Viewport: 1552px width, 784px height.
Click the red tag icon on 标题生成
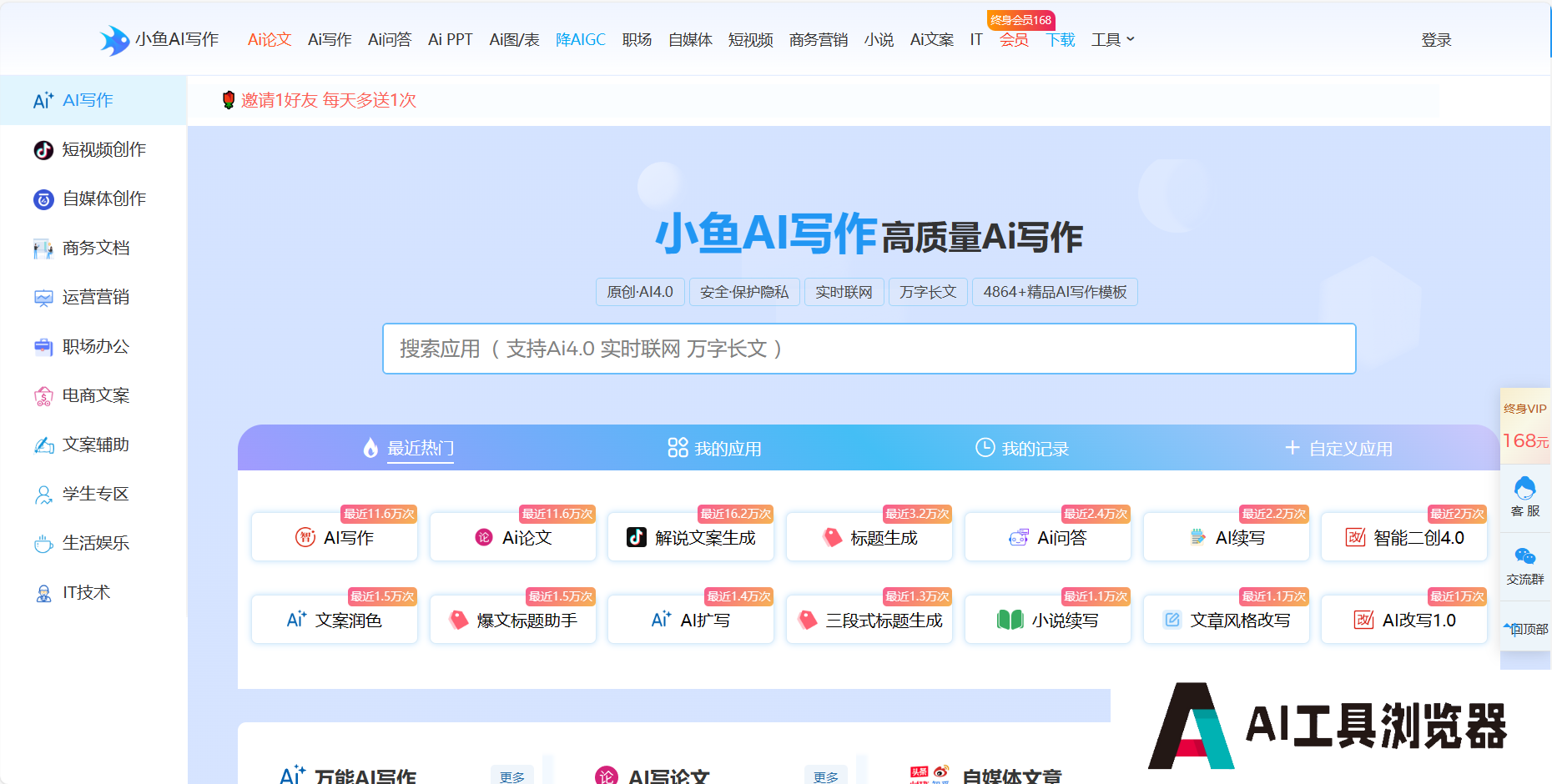pyautogui.click(x=832, y=537)
